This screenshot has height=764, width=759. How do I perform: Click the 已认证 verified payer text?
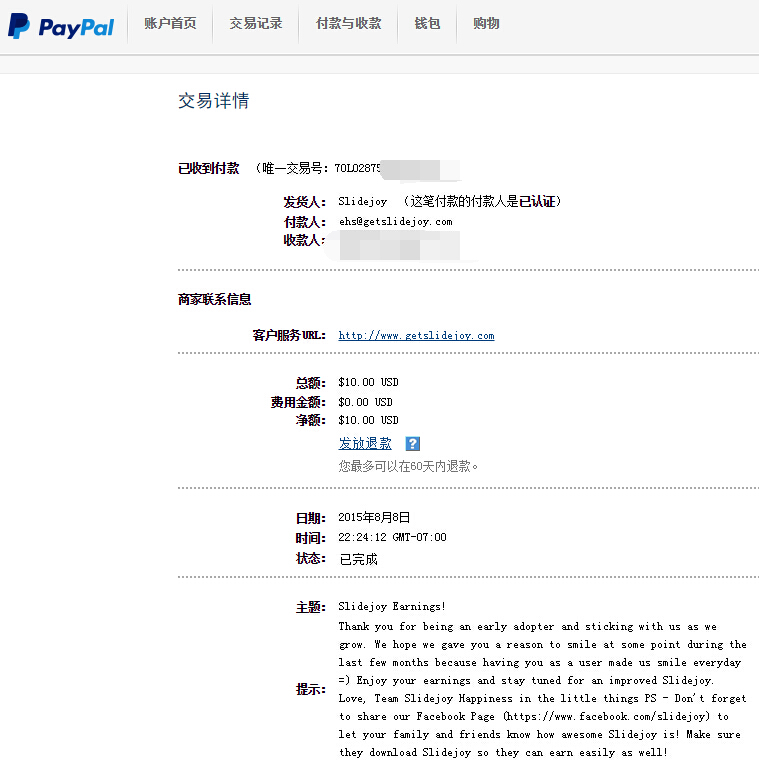tap(537, 201)
